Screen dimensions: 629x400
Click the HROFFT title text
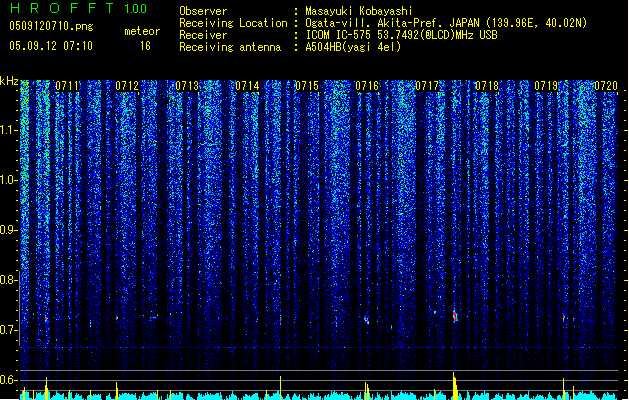pyautogui.click(x=62, y=8)
